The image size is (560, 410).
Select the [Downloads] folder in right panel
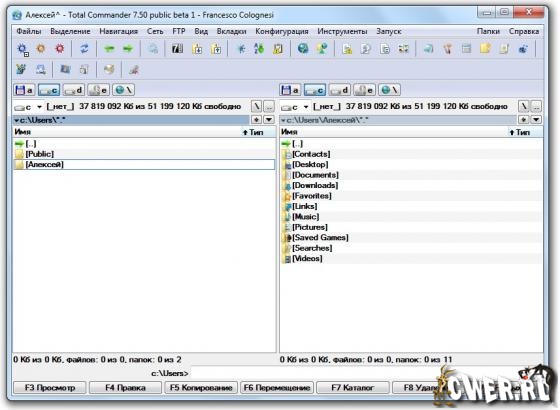click(x=411, y=185)
